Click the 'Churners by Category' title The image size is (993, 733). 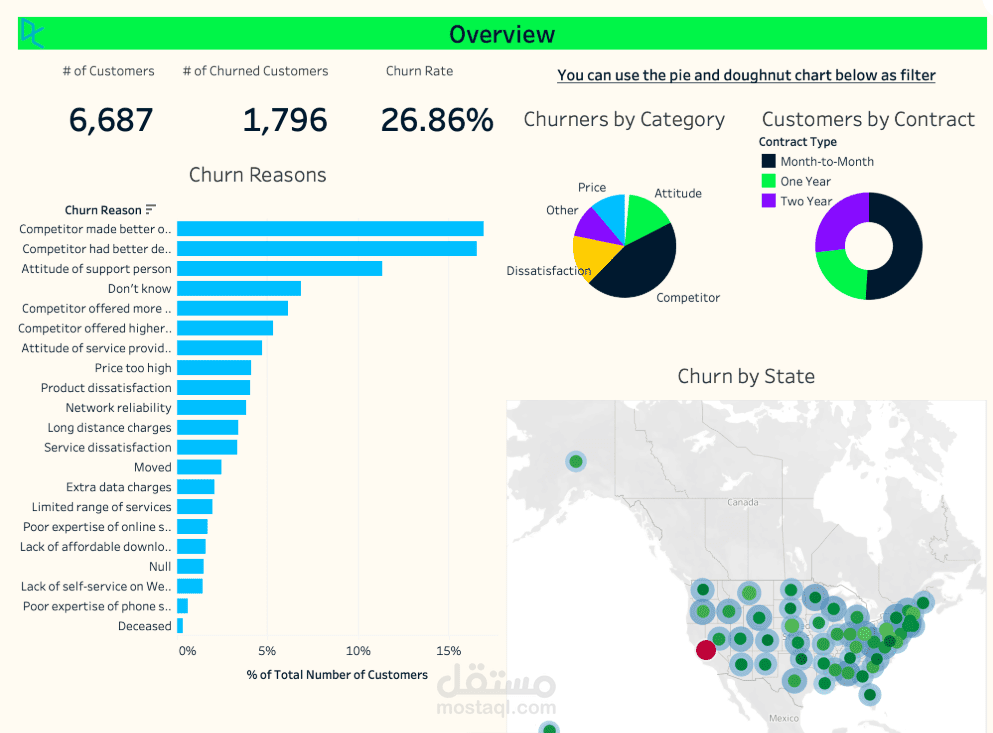click(624, 119)
